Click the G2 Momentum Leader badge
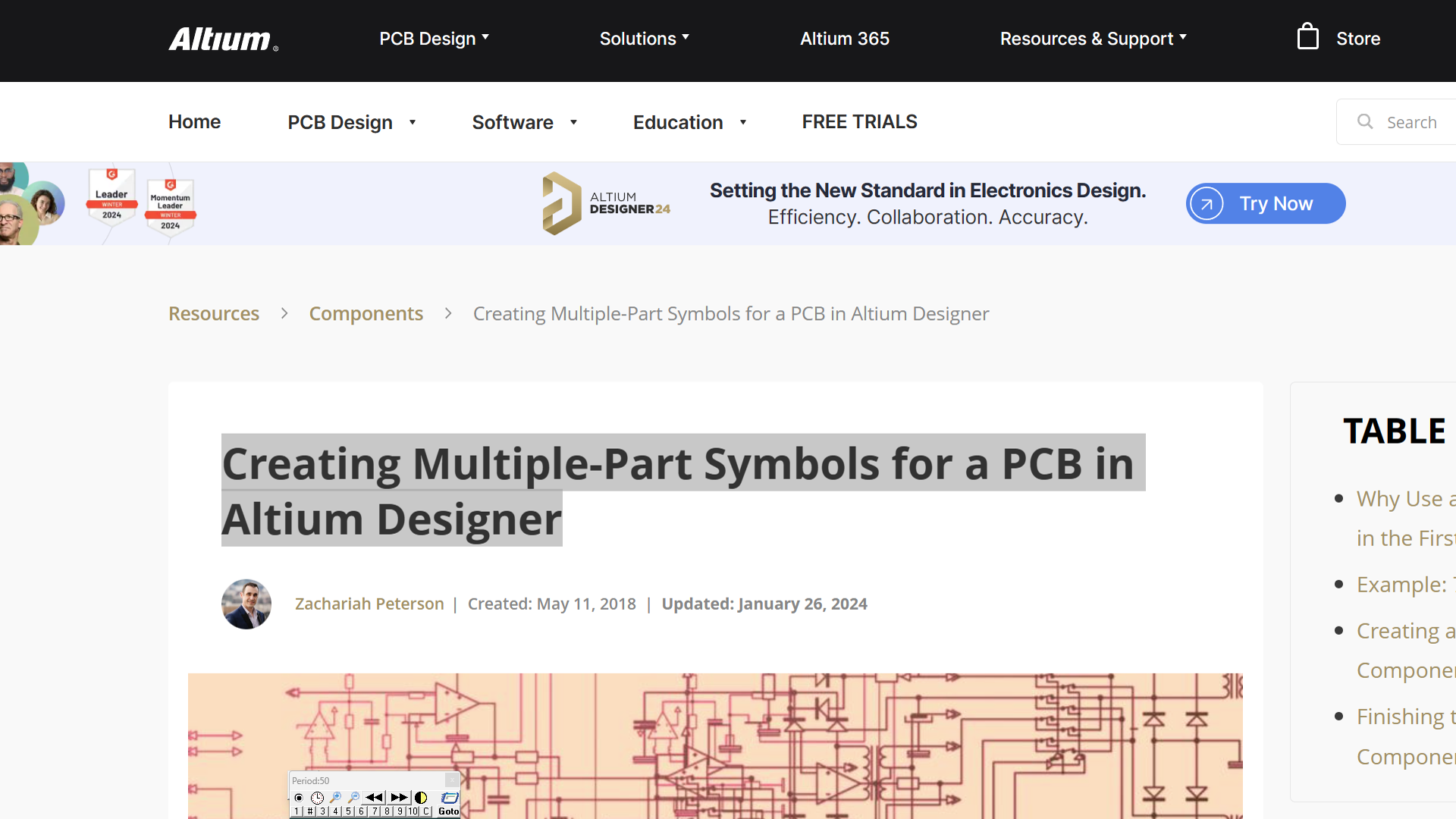Screen dimensions: 1456x819 pos(171,207)
